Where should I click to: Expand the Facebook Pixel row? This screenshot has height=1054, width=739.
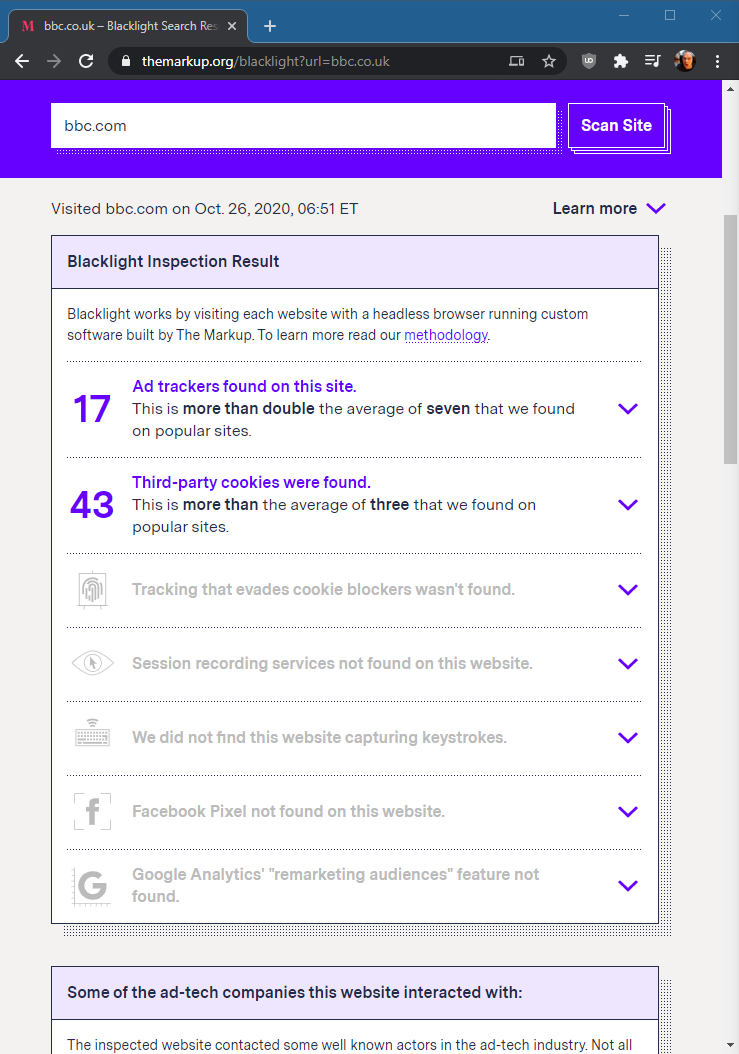pos(627,811)
